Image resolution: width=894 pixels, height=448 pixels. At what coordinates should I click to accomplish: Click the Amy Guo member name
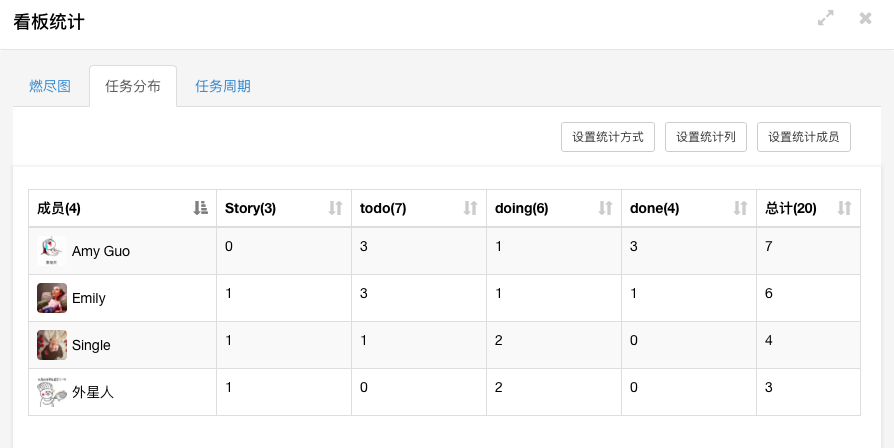point(101,251)
